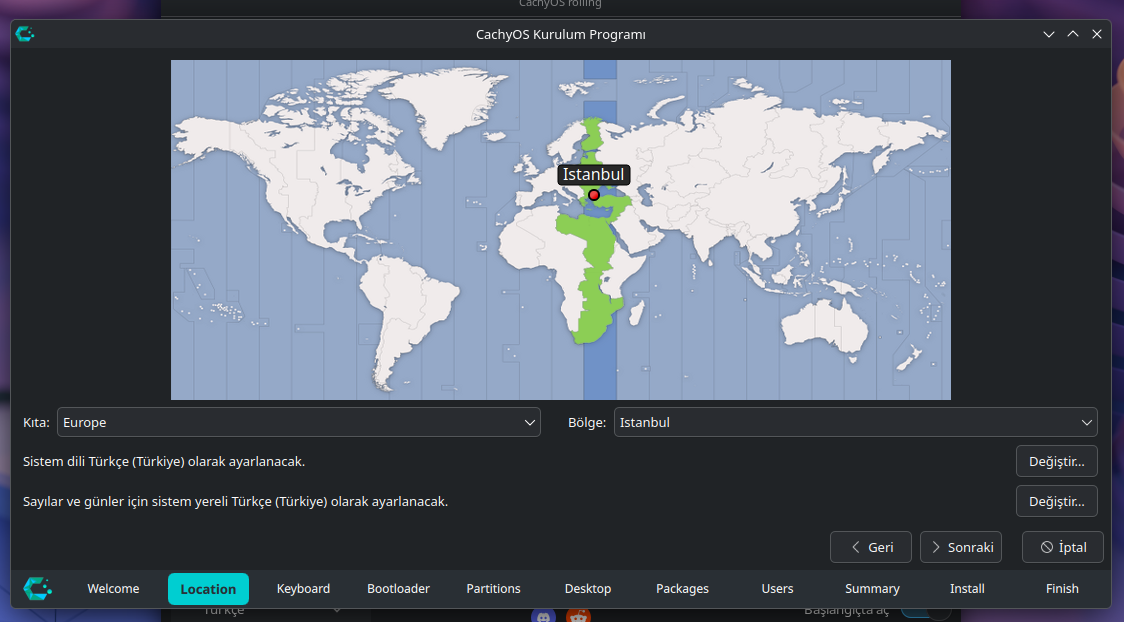Go back with the Geri button

tap(871, 547)
